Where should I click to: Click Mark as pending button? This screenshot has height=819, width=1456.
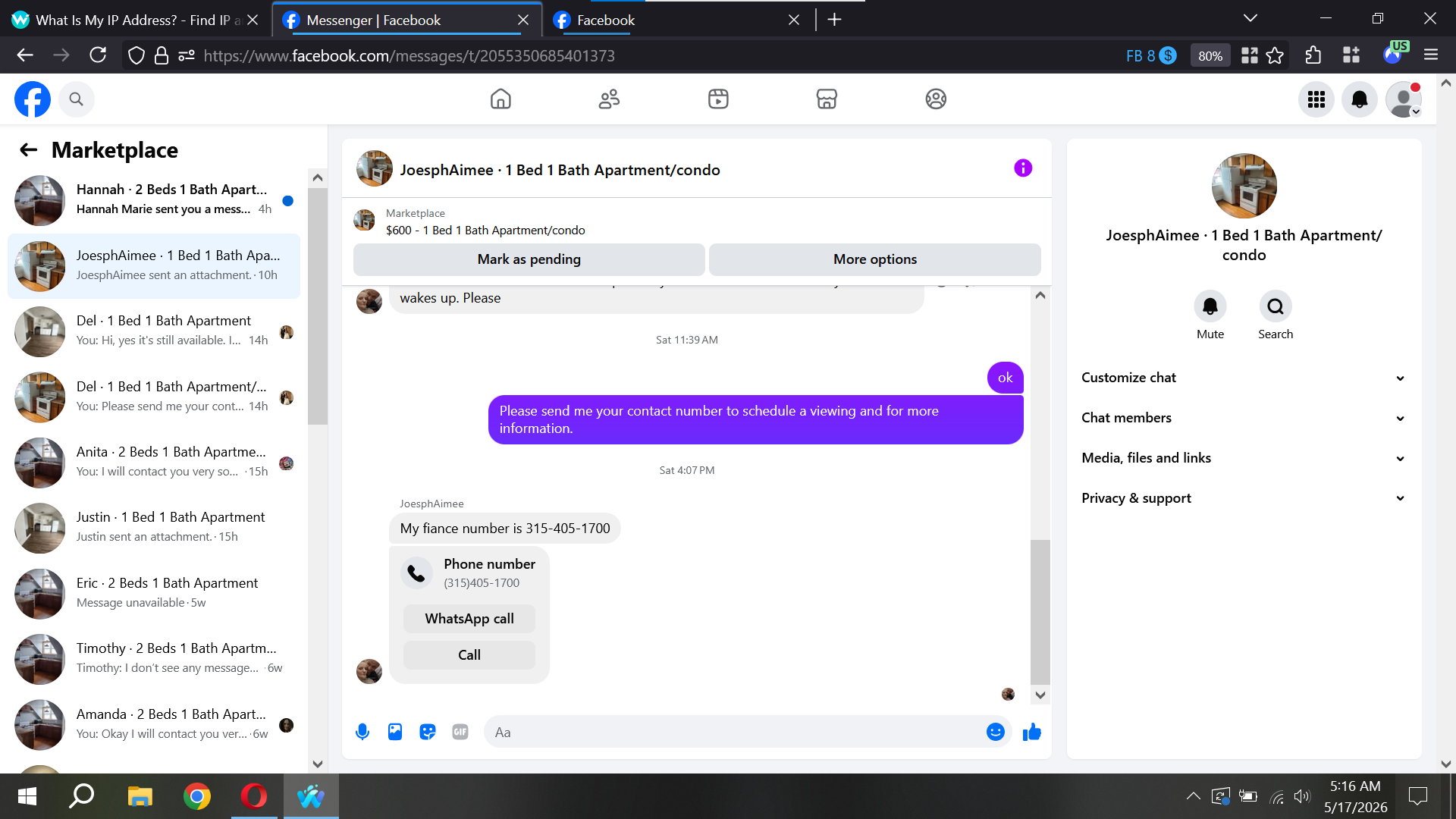click(x=529, y=259)
